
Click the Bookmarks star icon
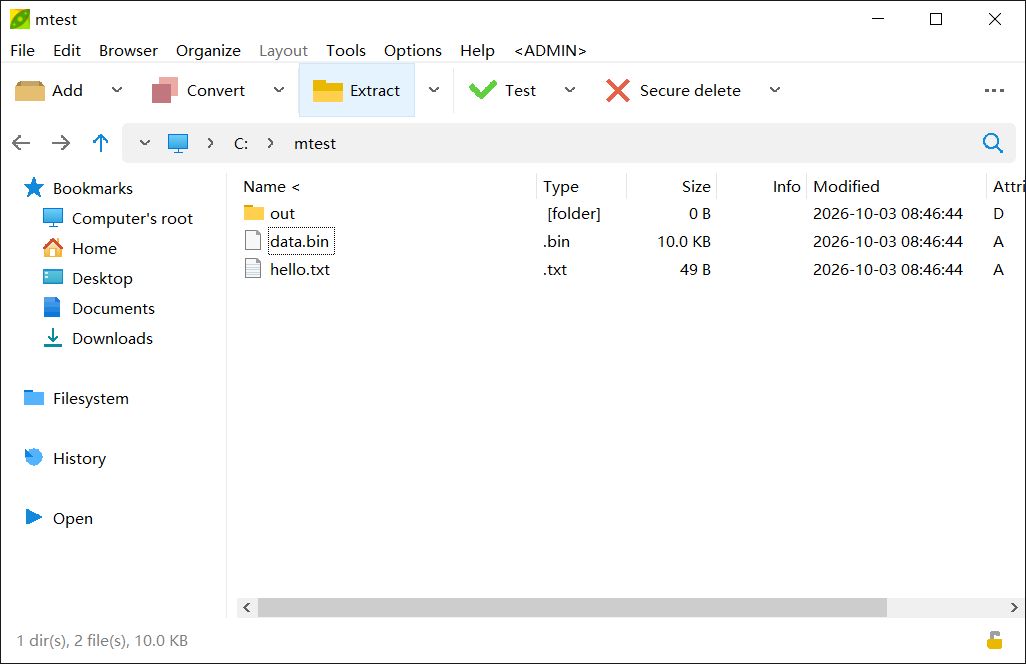click(x=34, y=188)
